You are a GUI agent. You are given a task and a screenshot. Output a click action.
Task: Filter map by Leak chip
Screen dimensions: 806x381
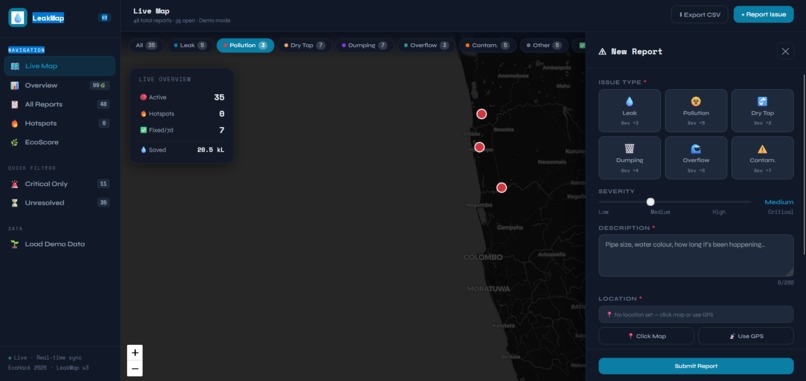(190, 45)
